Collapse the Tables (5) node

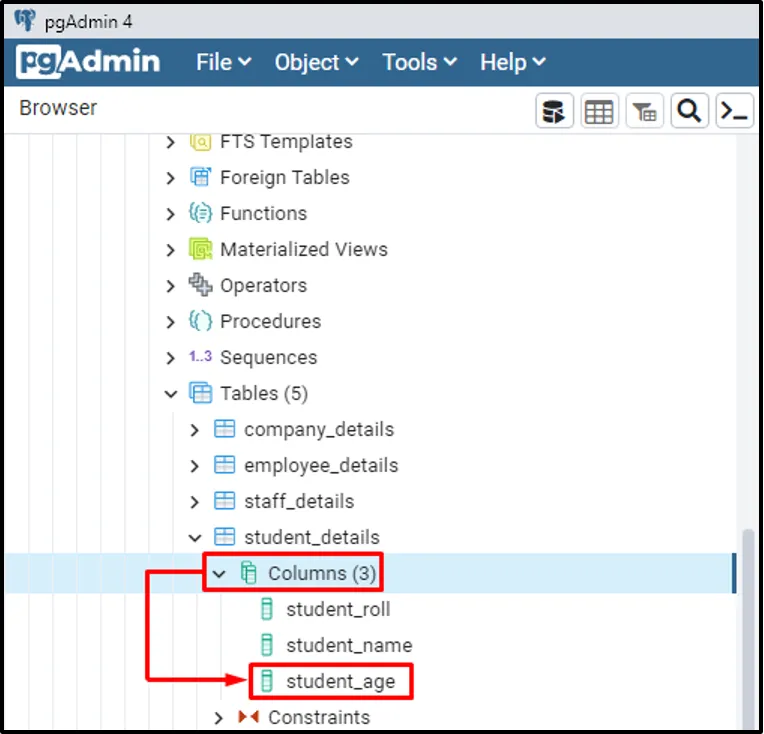171,394
